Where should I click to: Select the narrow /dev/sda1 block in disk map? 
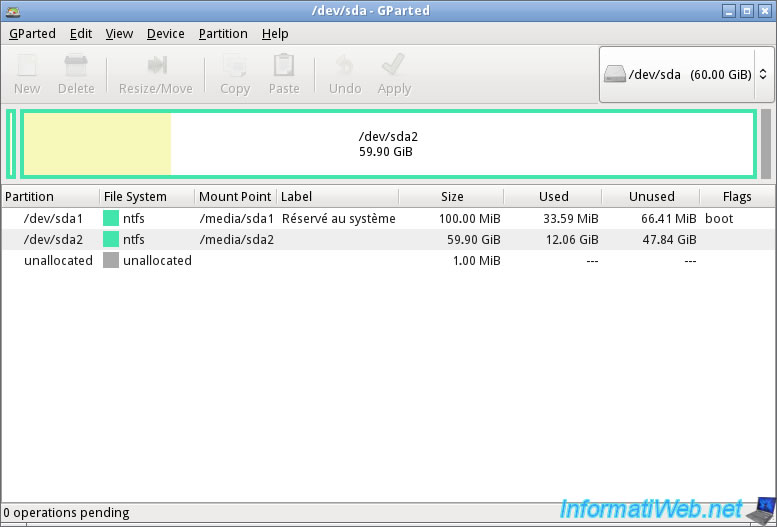point(11,144)
